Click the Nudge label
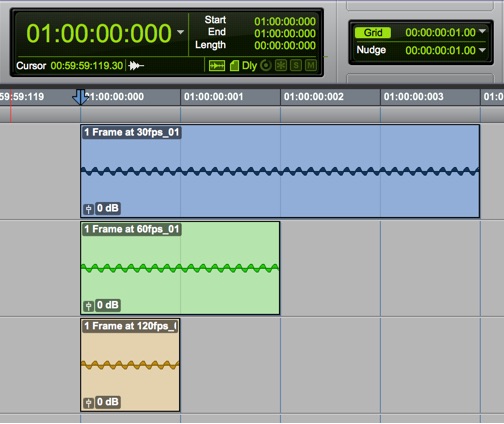 point(371,50)
